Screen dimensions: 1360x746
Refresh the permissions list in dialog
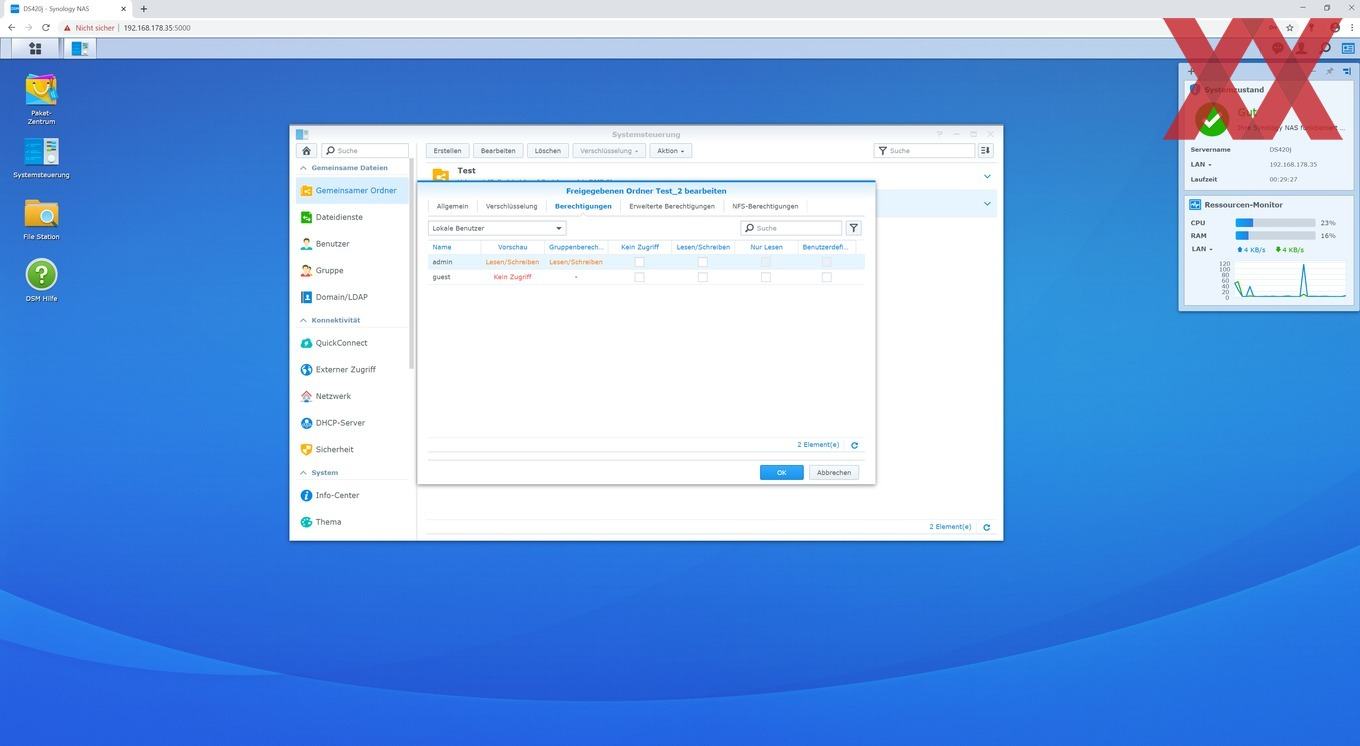point(854,445)
